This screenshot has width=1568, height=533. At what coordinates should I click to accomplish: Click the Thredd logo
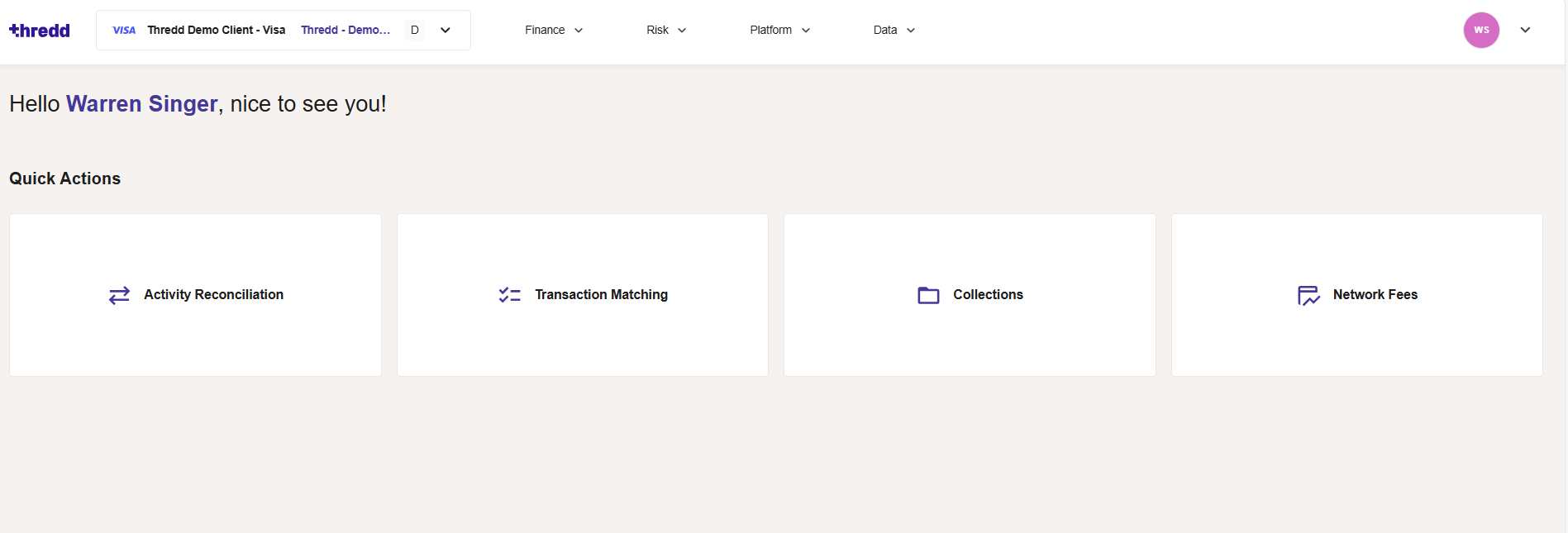tap(40, 31)
